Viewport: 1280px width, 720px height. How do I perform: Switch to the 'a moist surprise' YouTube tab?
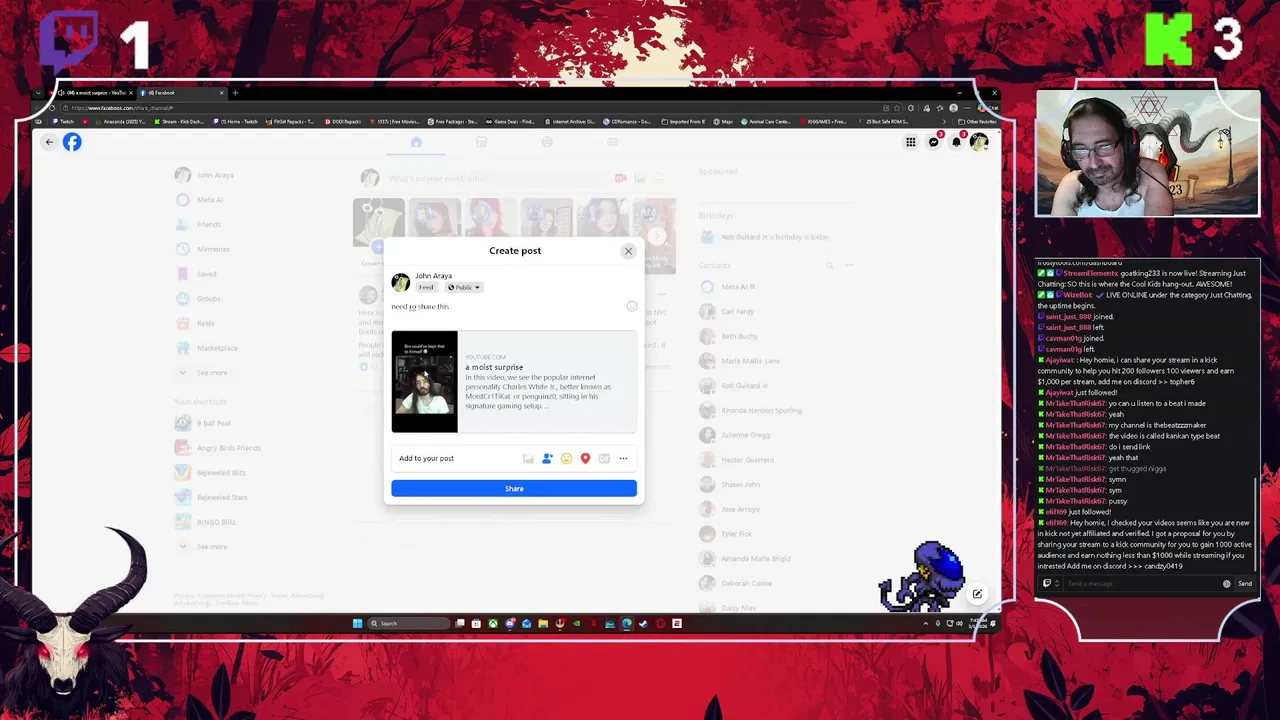tap(96, 93)
